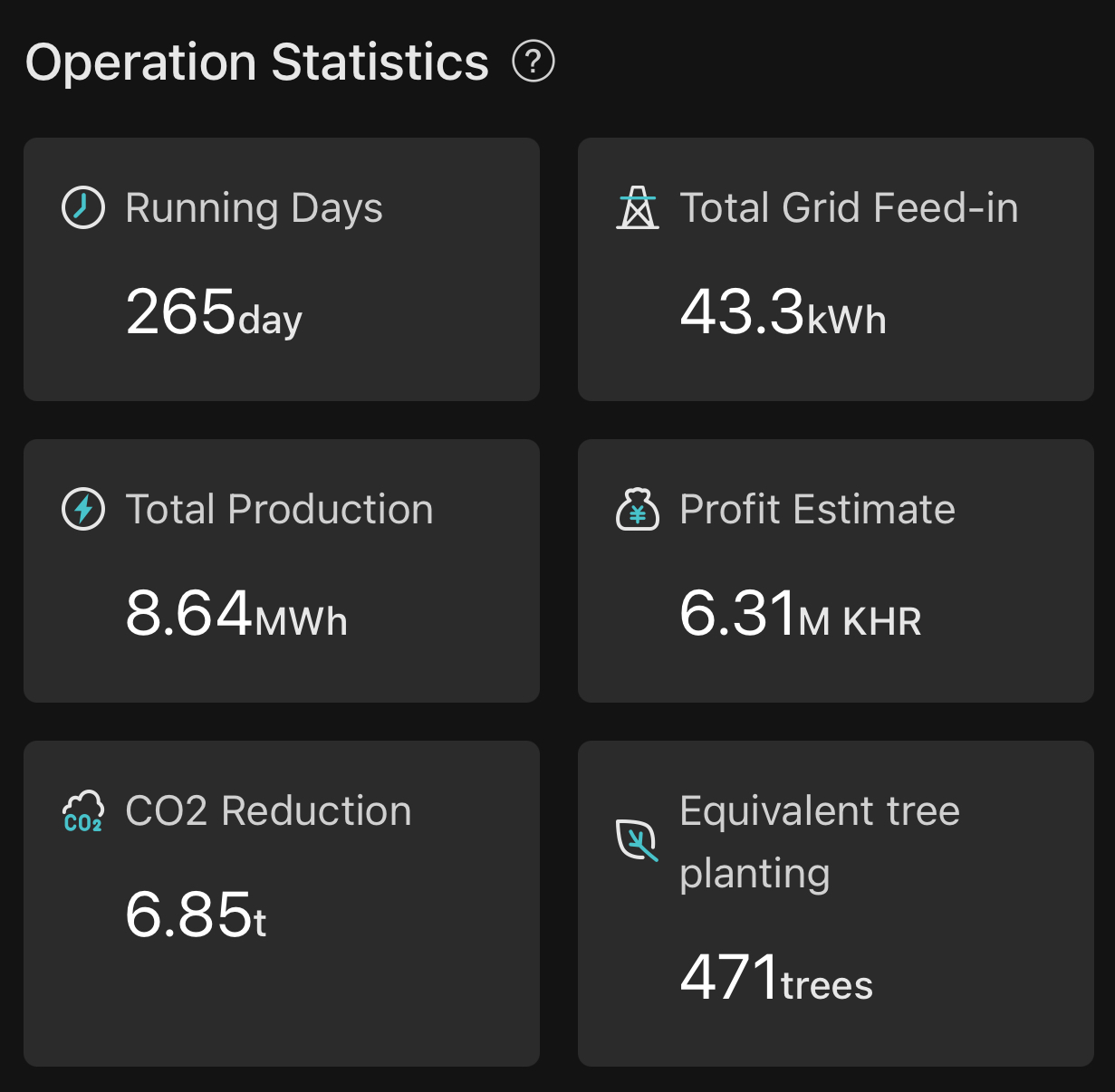1115x1092 pixels.
Task: Click the Operation Statistics heading
Action: [x=257, y=62]
